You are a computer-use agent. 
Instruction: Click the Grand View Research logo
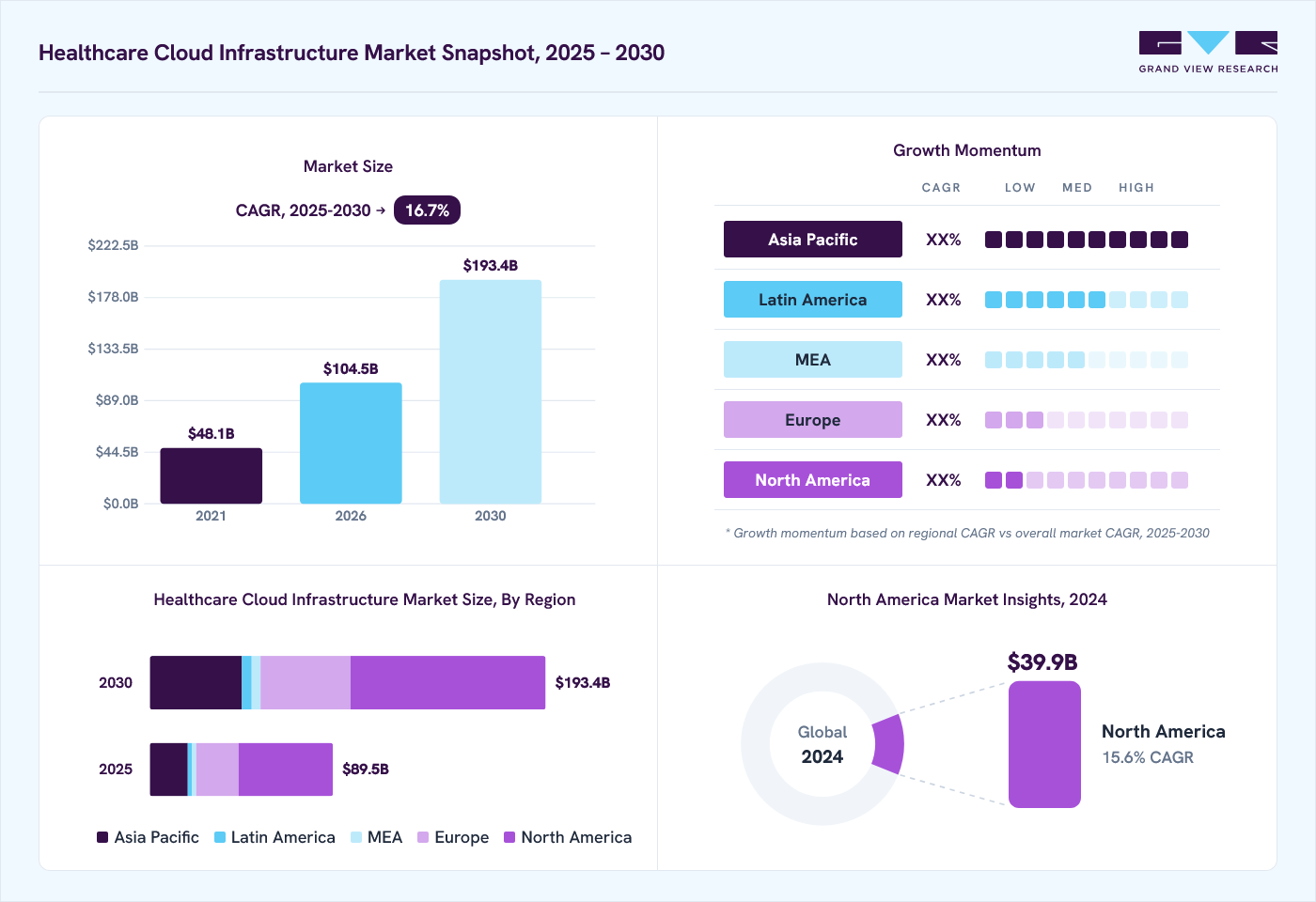click(1208, 53)
